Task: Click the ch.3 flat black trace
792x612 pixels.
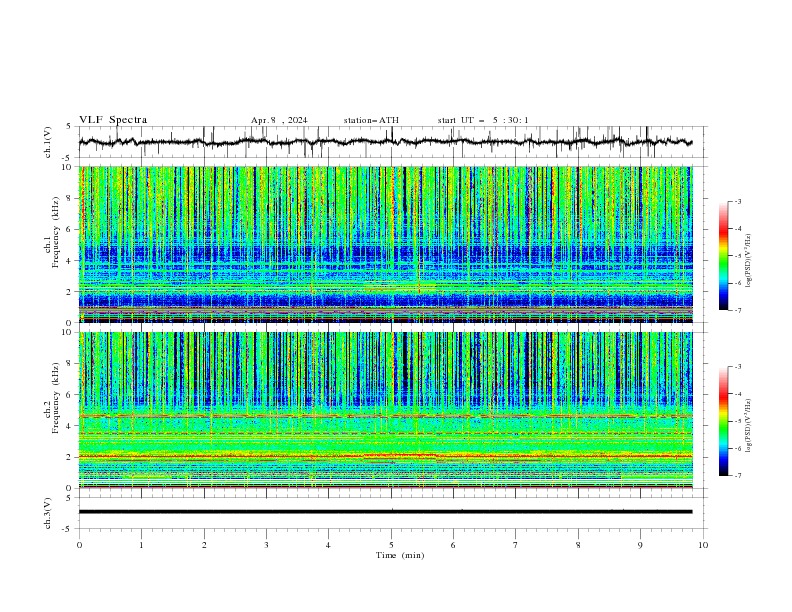Action: 386,512
